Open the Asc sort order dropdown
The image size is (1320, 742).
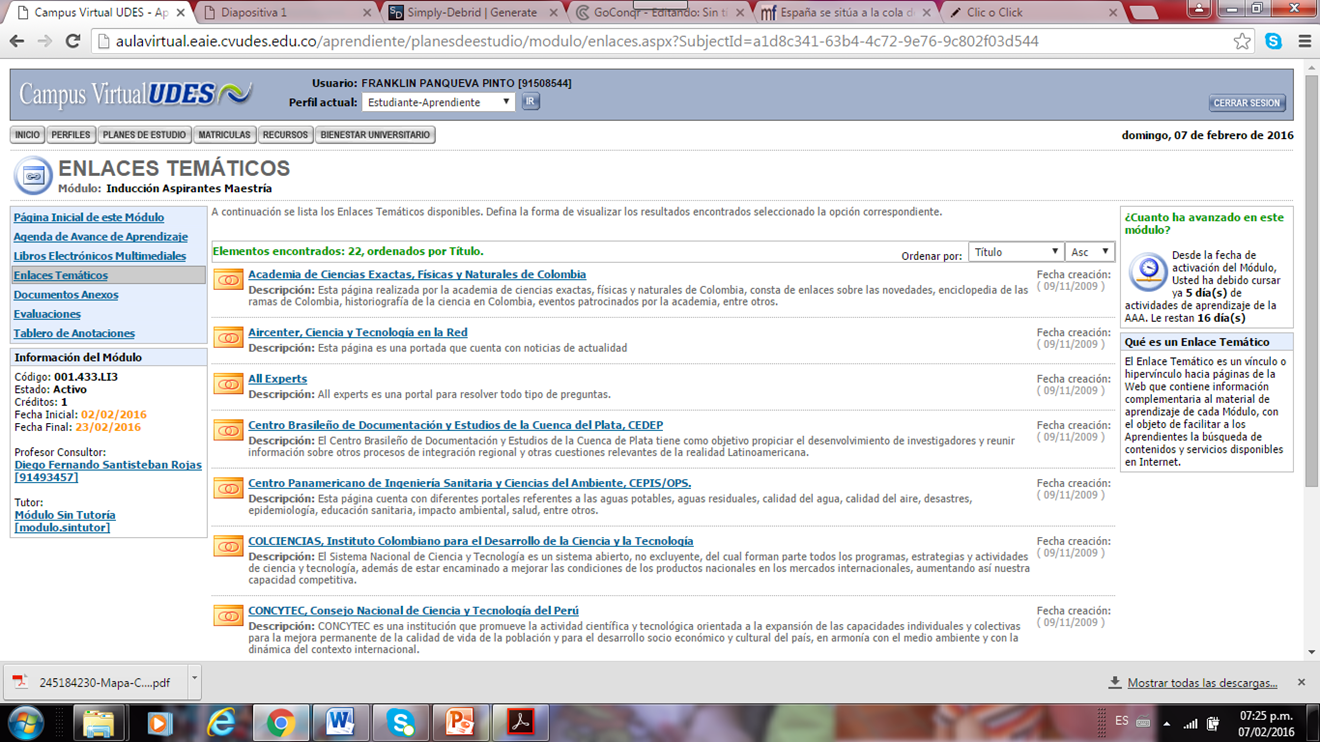coord(1089,252)
